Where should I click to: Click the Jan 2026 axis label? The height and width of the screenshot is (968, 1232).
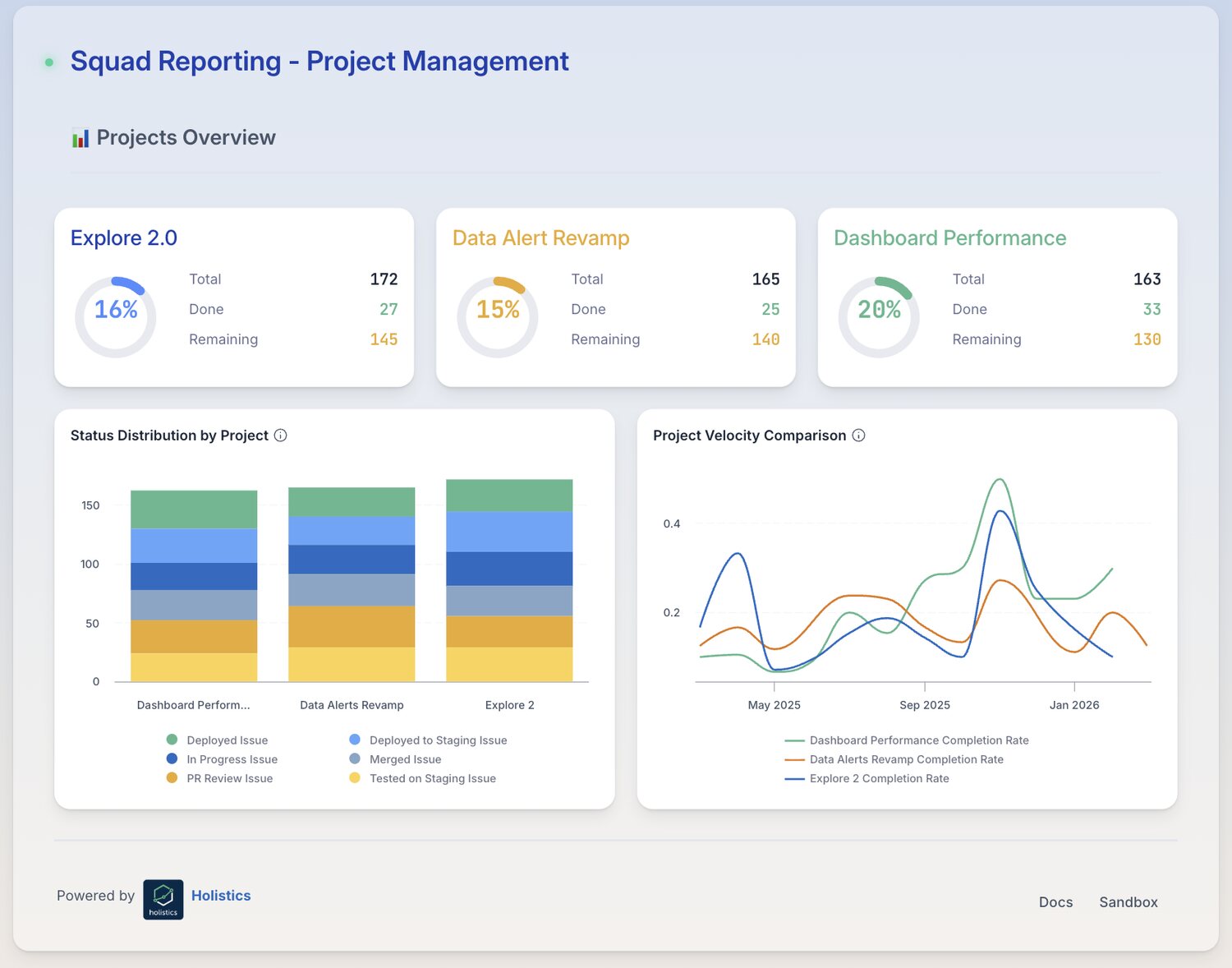1074,705
